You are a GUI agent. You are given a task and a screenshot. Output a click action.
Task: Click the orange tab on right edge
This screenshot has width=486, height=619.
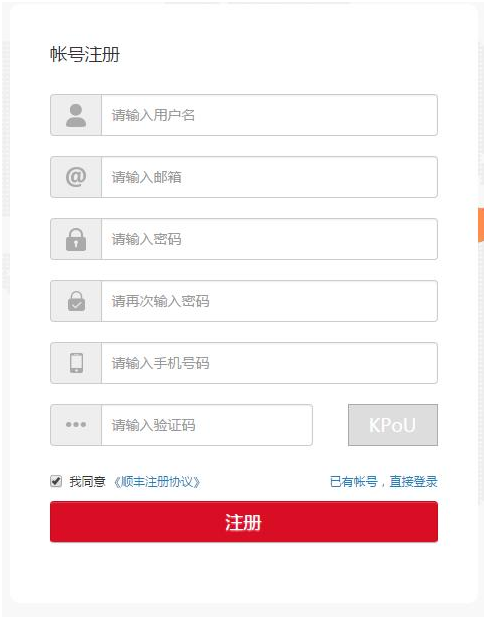click(x=481, y=225)
